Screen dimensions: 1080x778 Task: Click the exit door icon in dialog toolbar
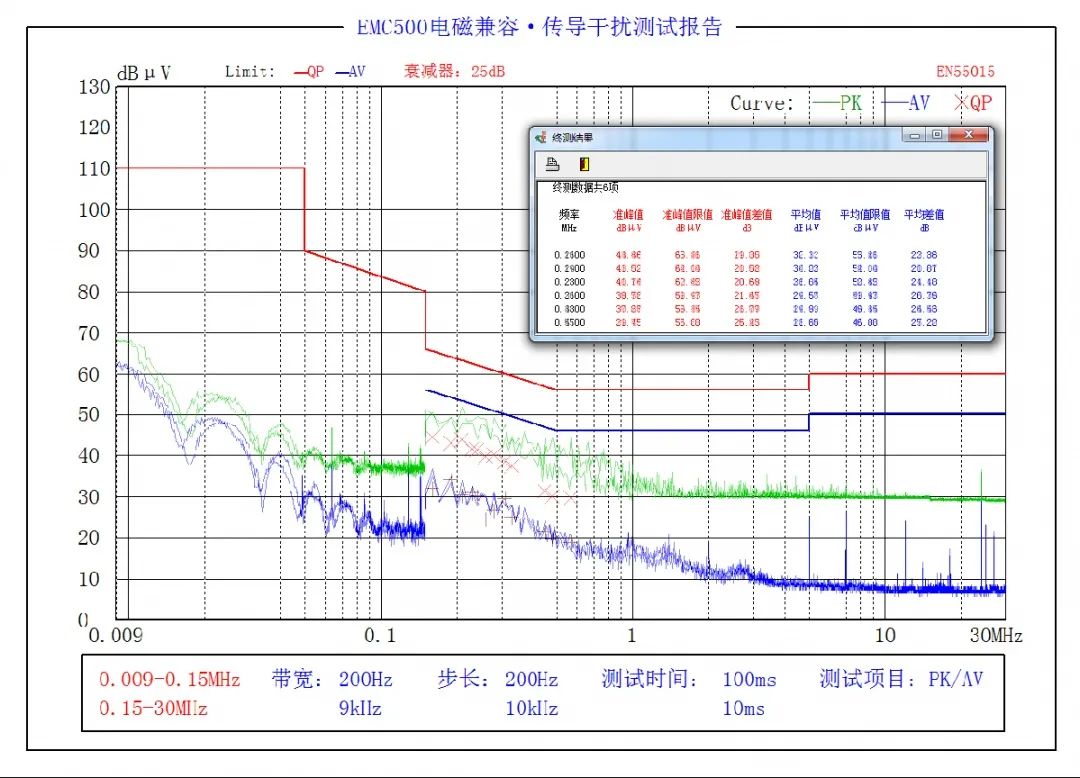pos(583,164)
